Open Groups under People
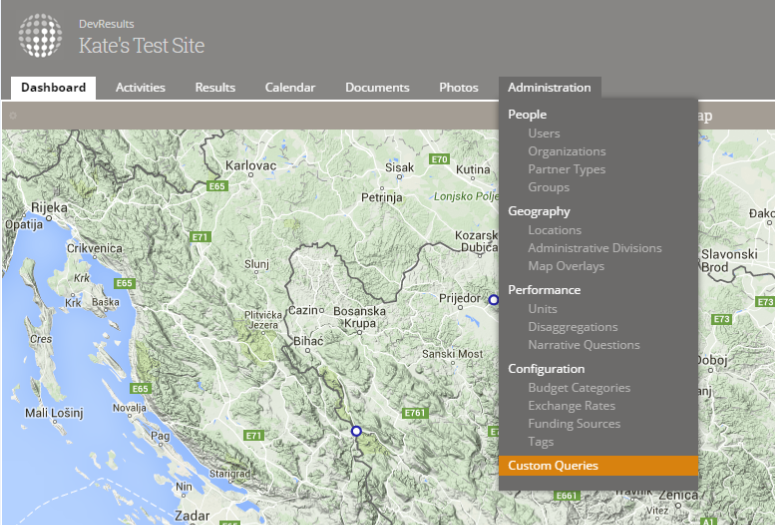 [549, 187]
